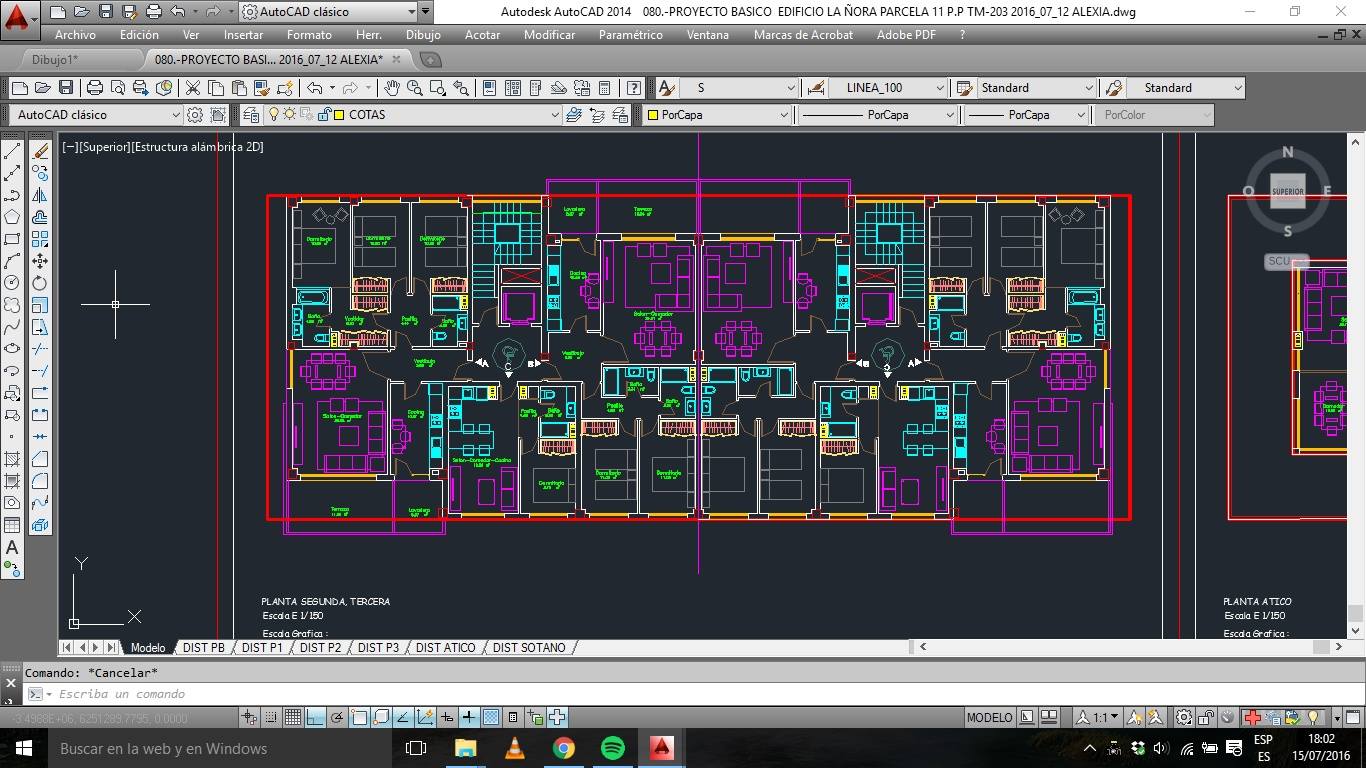This screenshot has width=1366, height=768.
Task: Open the Dibujo menu
Action: tap(423, 34)
